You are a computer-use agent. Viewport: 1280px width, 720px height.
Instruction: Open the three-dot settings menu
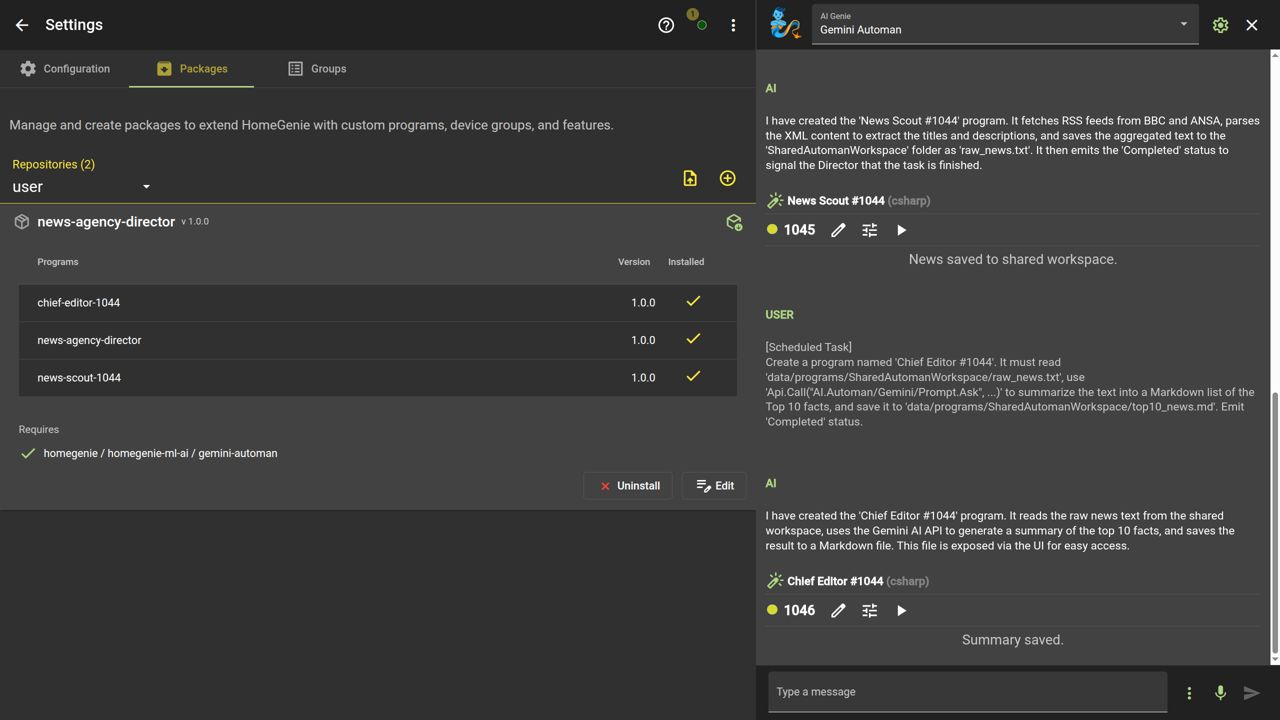[x=733, y=25]
